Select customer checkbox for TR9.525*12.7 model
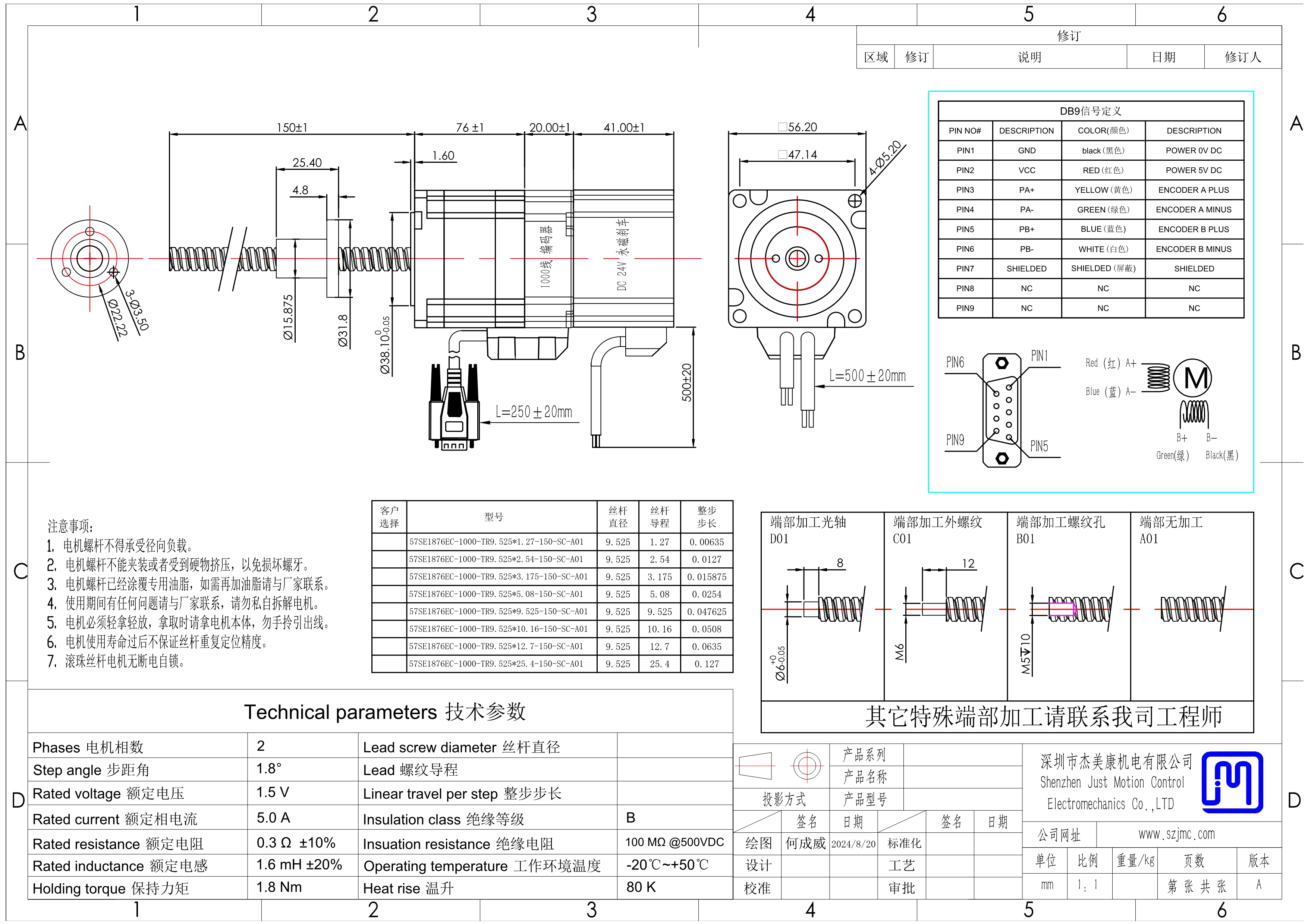 tap(389, 646)
